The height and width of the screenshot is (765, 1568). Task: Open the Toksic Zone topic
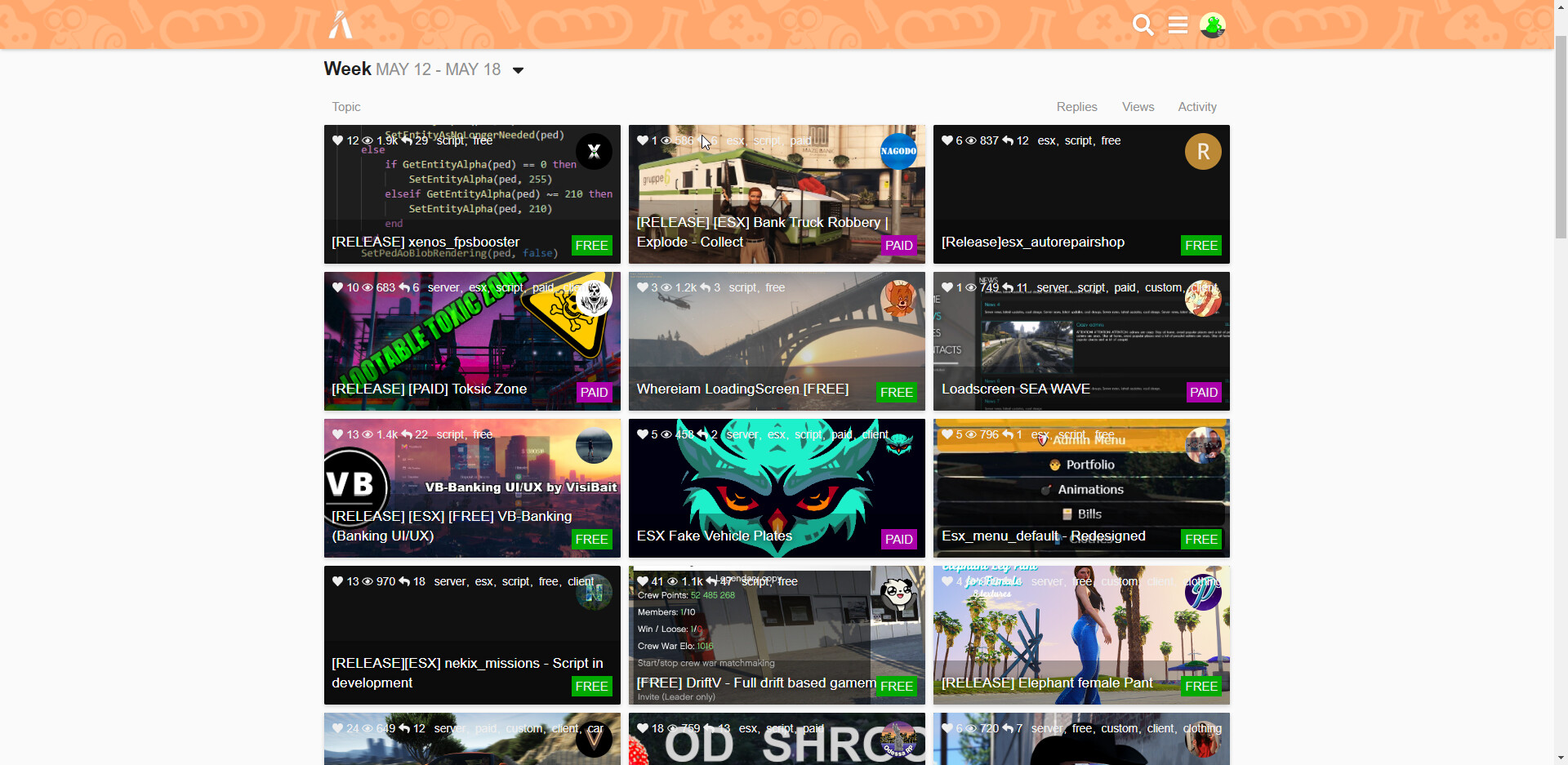429,389
